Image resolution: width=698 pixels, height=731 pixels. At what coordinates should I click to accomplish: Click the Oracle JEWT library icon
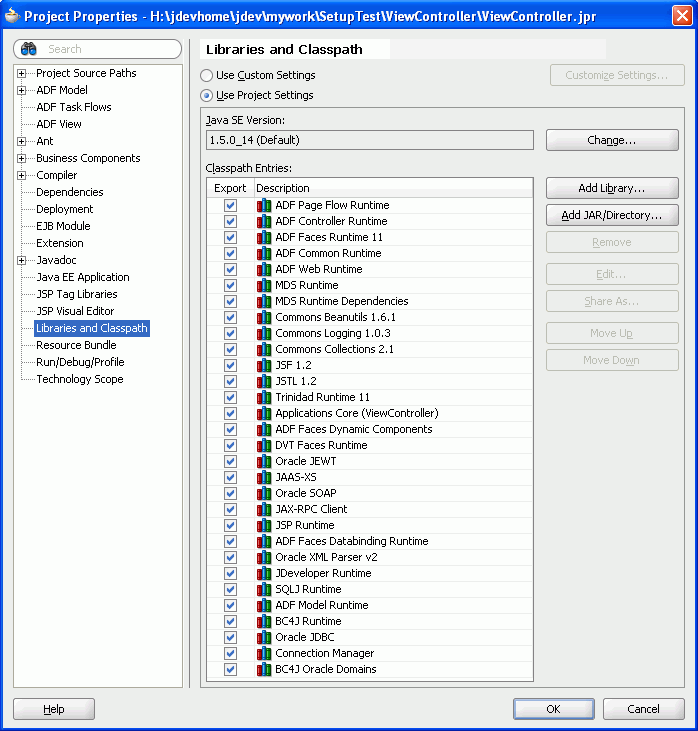click(264, 461)
